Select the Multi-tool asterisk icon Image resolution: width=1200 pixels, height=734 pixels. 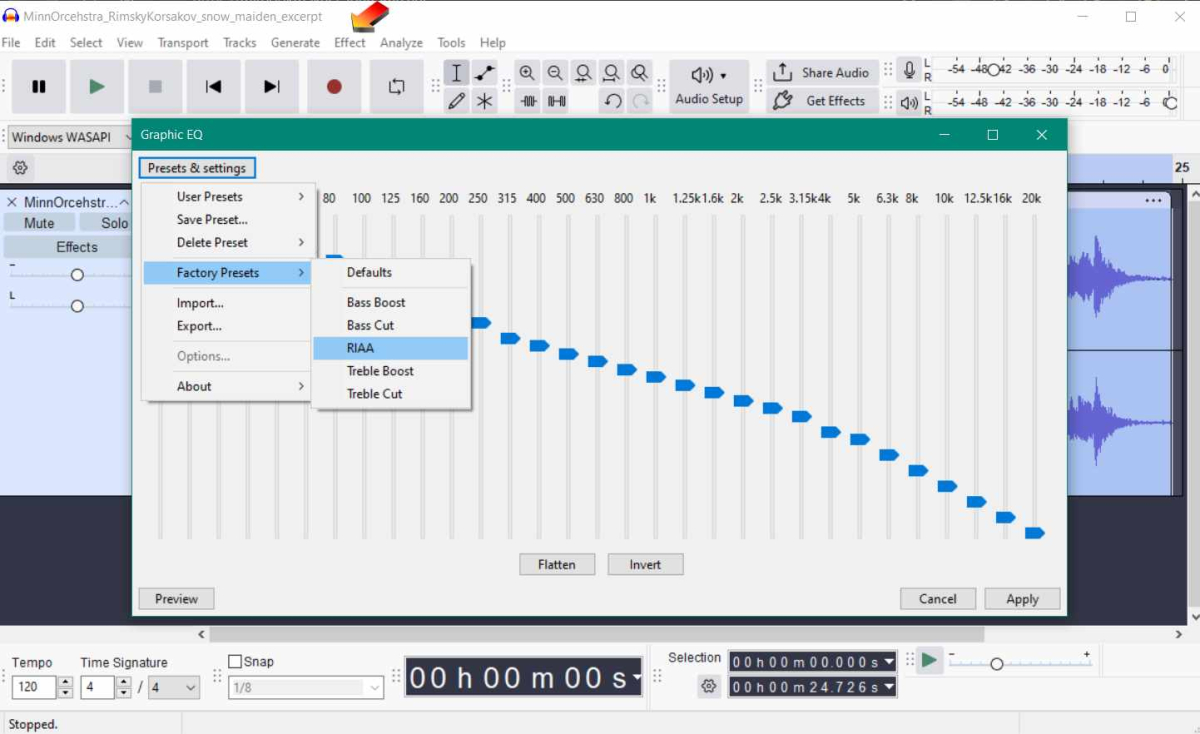[485, 101]
